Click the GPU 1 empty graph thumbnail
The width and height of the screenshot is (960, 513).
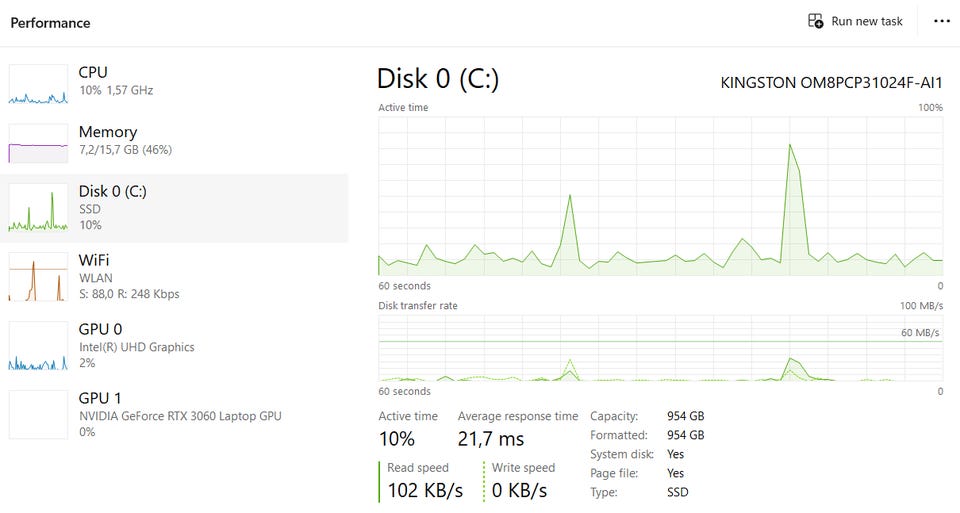point(38,414)
